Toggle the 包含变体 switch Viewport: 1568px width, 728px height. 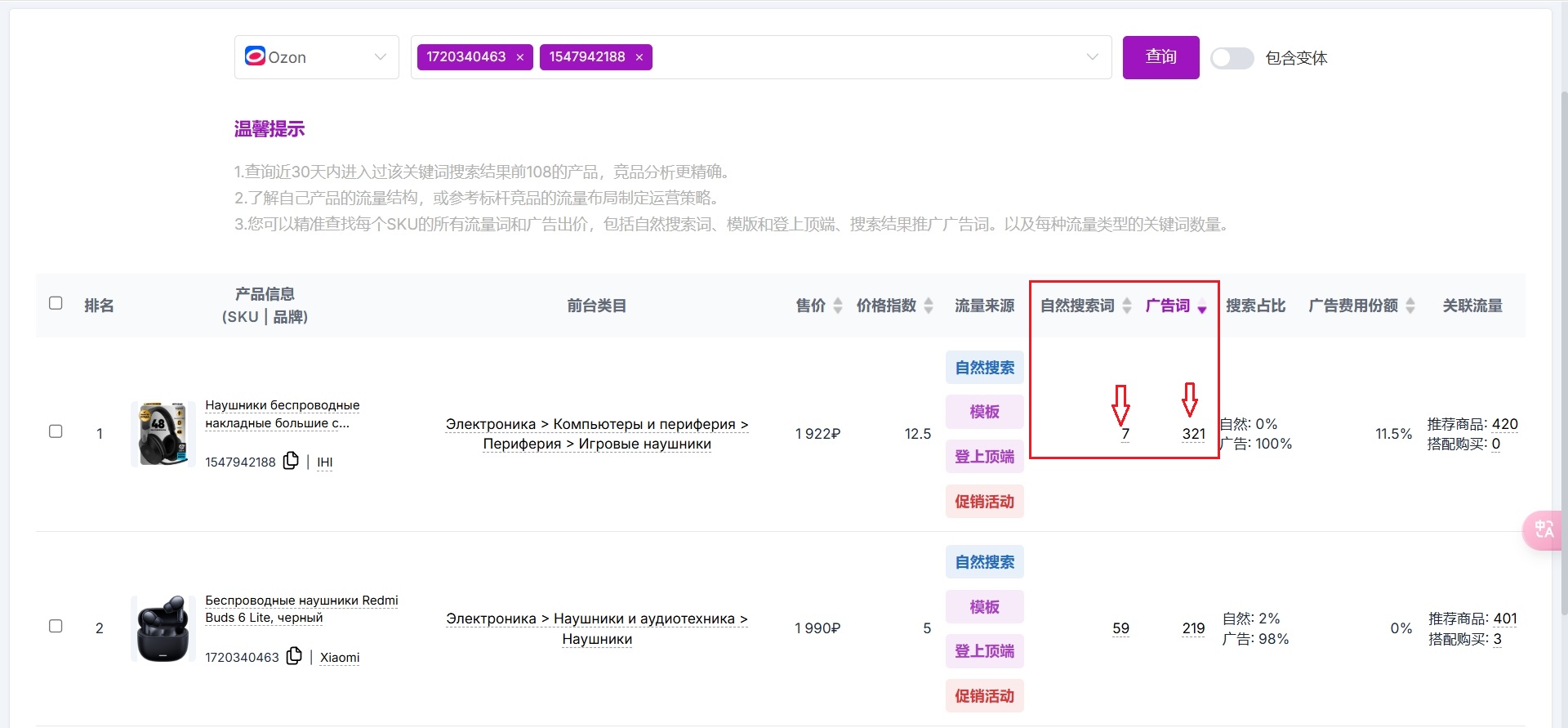coord(1232,58)
